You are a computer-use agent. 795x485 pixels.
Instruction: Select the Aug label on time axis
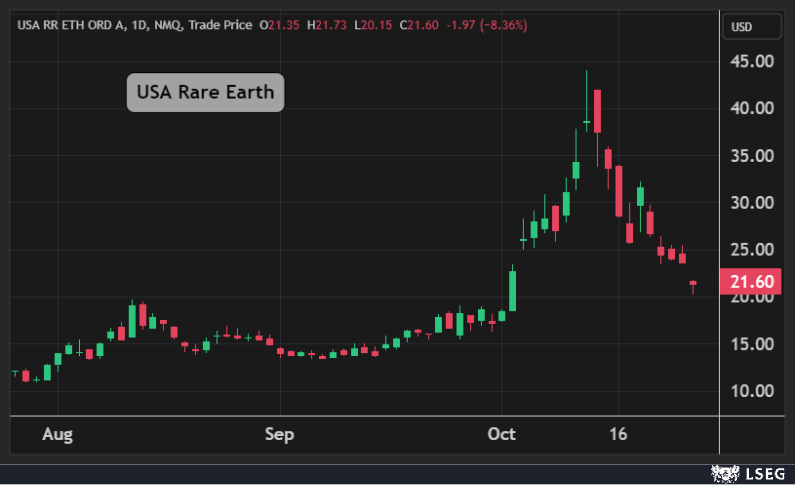(59, 434)
